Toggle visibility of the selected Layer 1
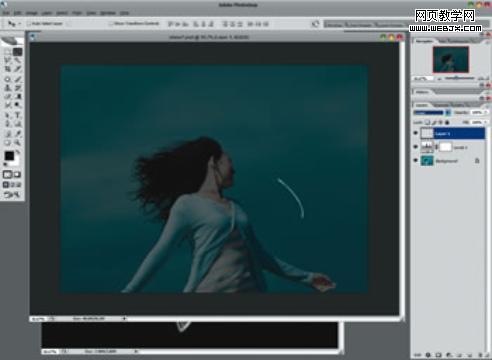Viewport: 492px width, 360px height. click(x=416, y=133)
